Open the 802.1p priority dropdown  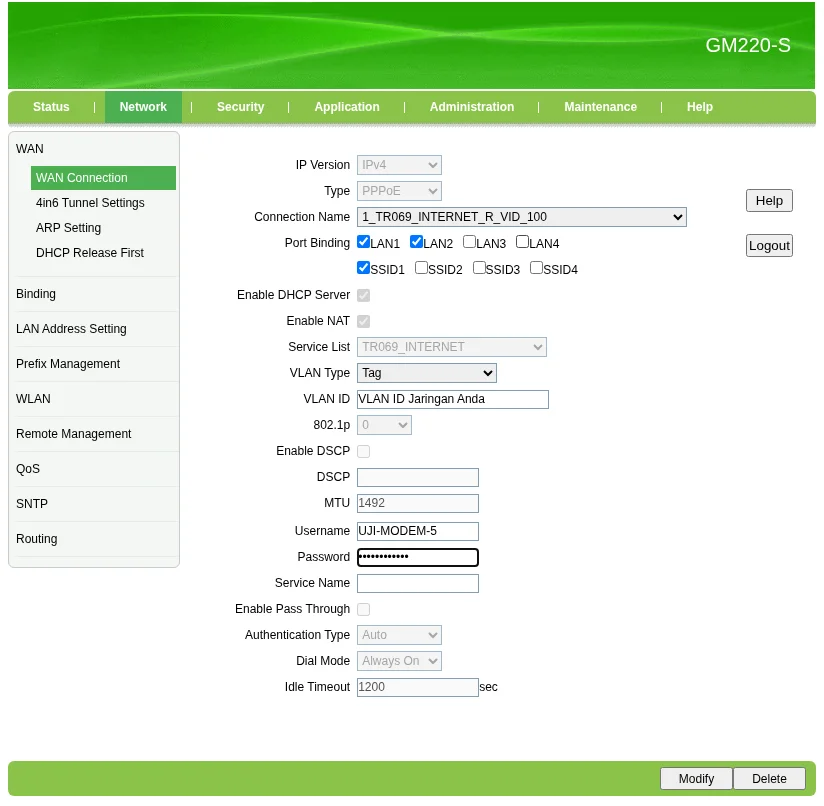click(x=384, y=425)
